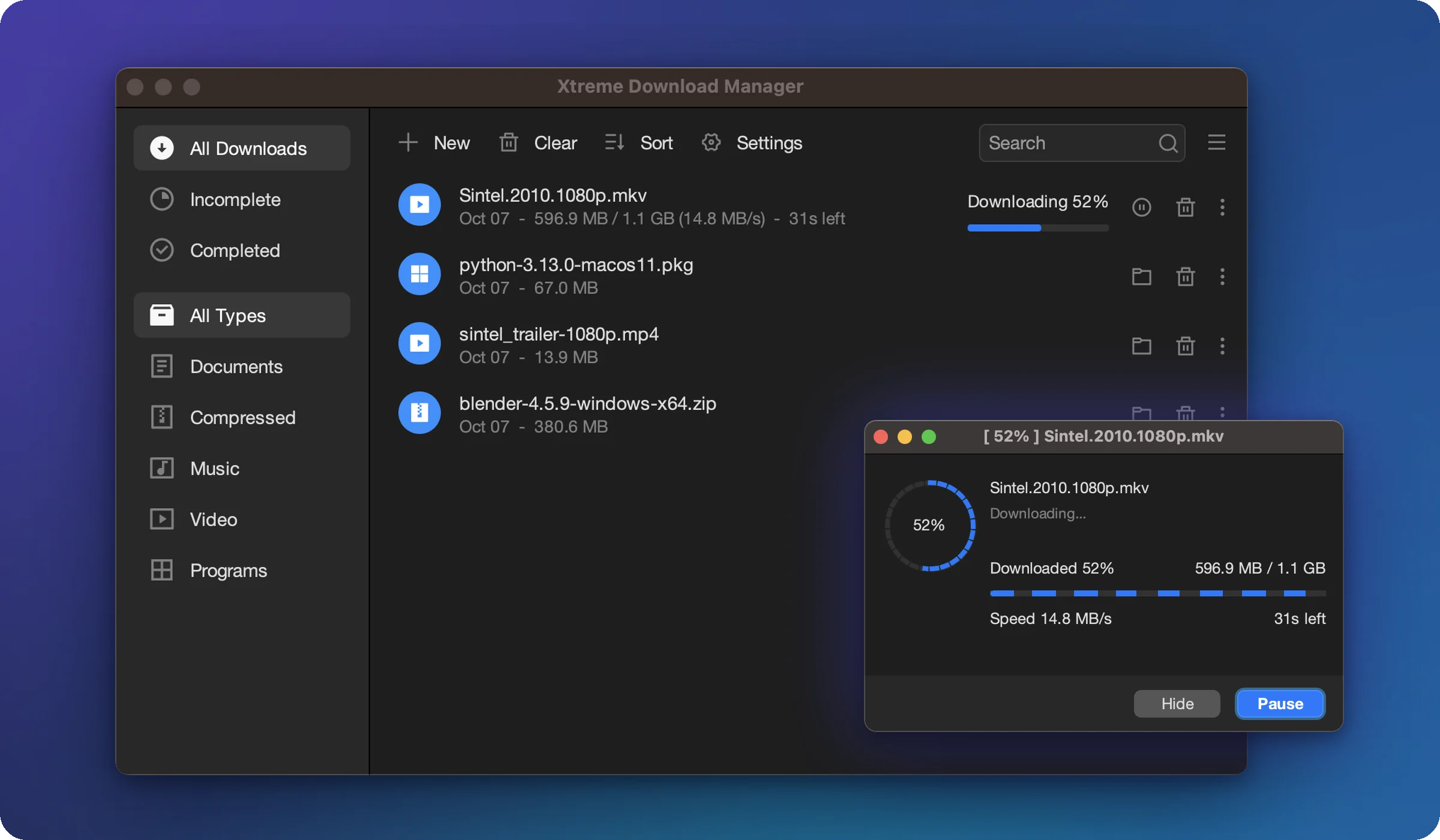Close the Sintel progress dialog with red button
This screenshot has width=1440, height=840.
coord(881,437)
